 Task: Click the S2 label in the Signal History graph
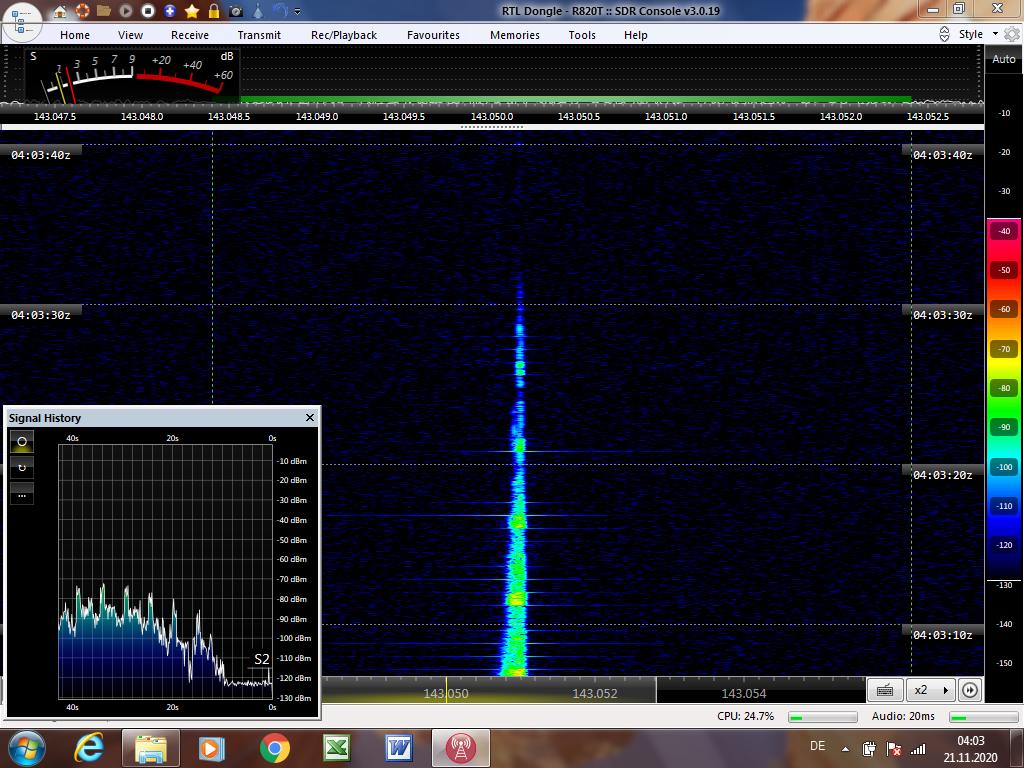[262, 659]
